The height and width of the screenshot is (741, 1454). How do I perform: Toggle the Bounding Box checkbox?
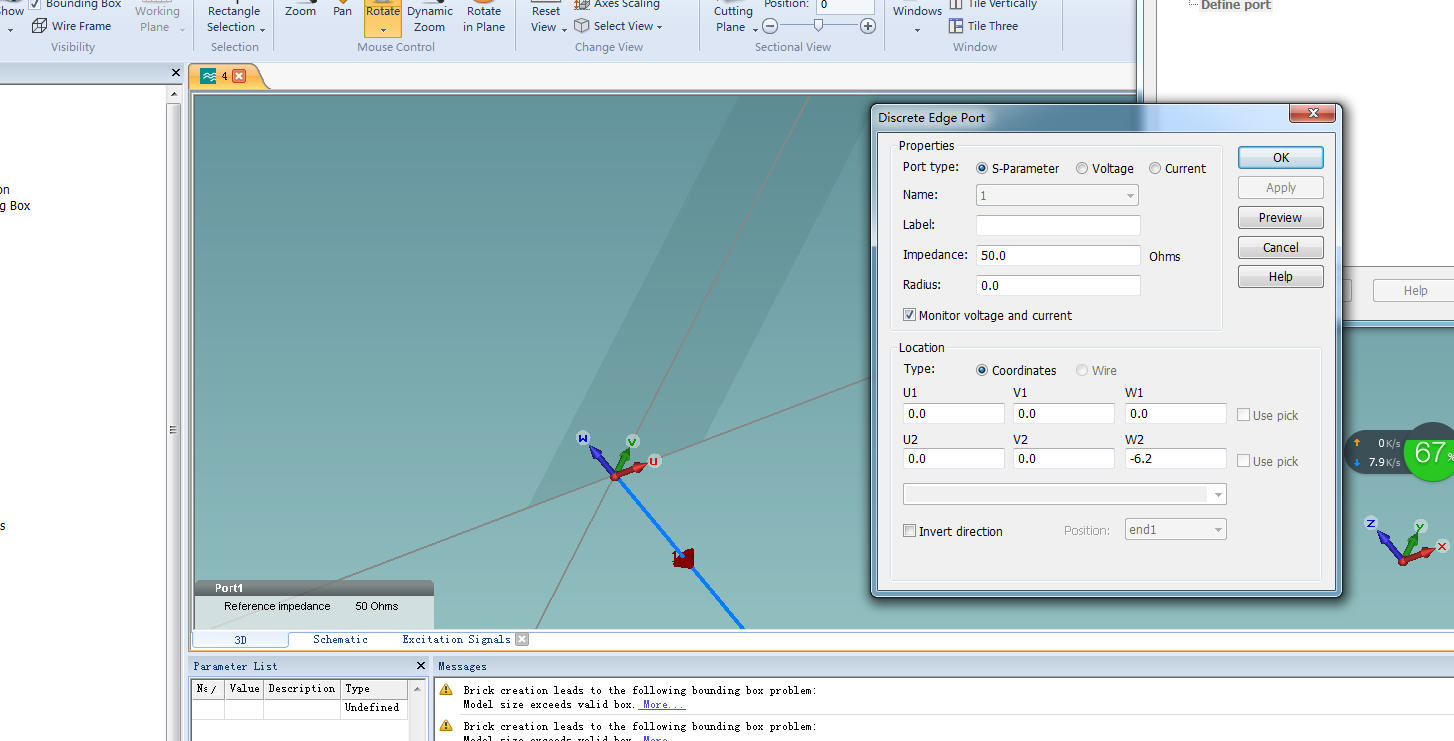(36, 4)
